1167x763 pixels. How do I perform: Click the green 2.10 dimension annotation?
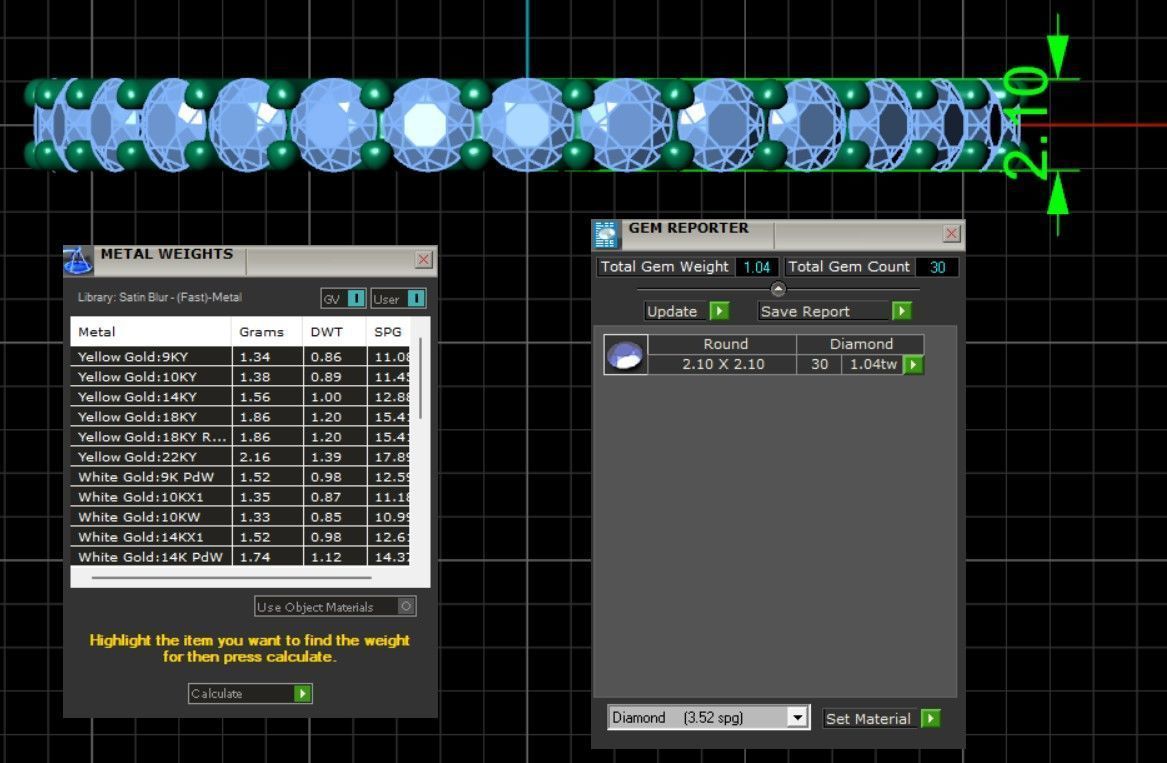click(x=1026, y=124)
